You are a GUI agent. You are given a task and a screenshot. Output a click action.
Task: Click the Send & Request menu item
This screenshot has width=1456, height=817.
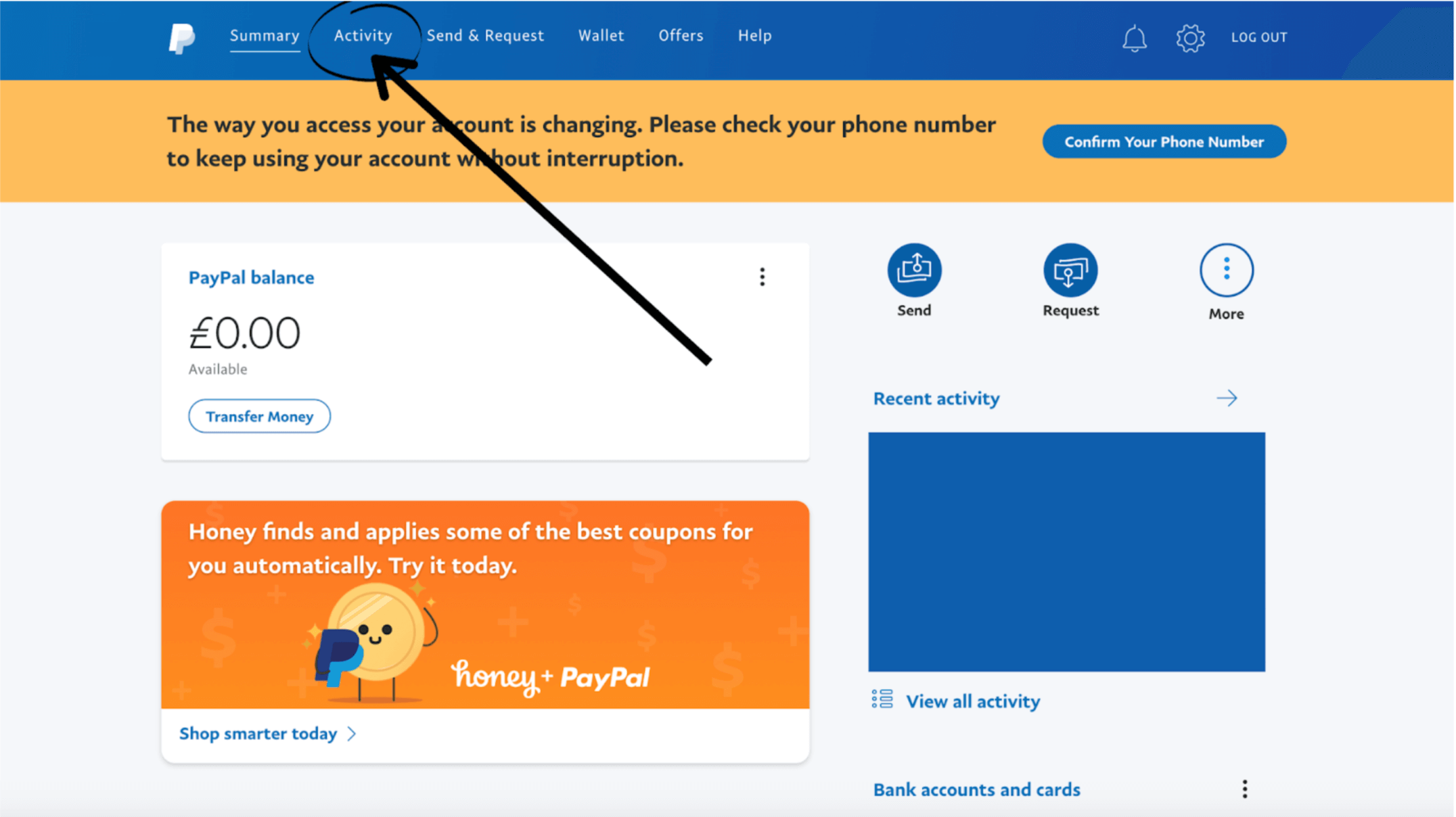pos(485,35)
